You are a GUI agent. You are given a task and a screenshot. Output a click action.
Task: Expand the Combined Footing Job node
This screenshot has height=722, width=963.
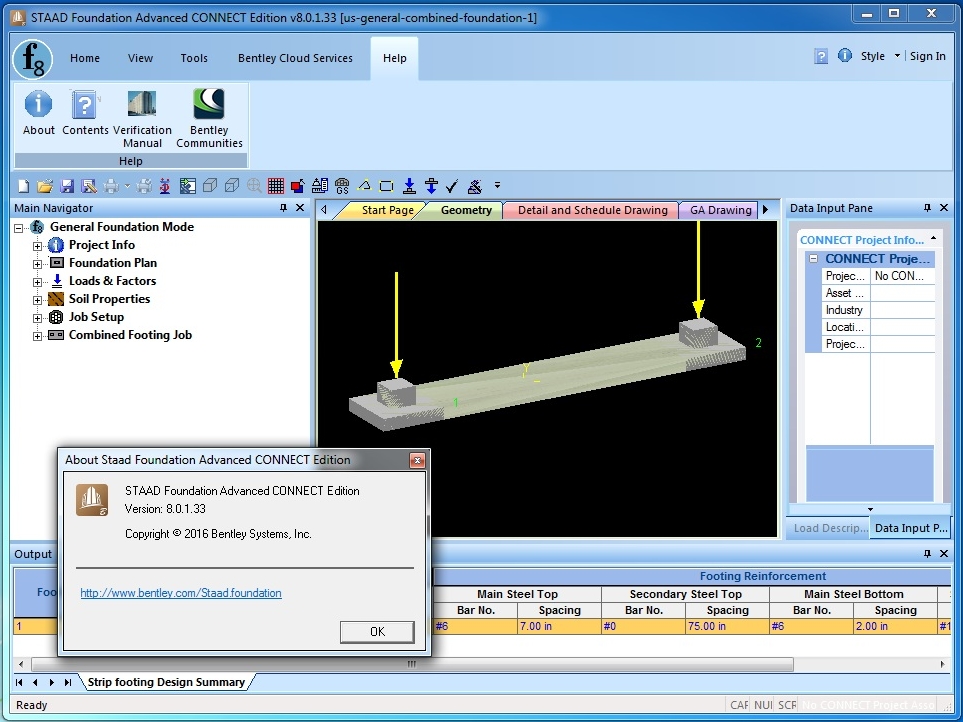click(x=37, y=336)
